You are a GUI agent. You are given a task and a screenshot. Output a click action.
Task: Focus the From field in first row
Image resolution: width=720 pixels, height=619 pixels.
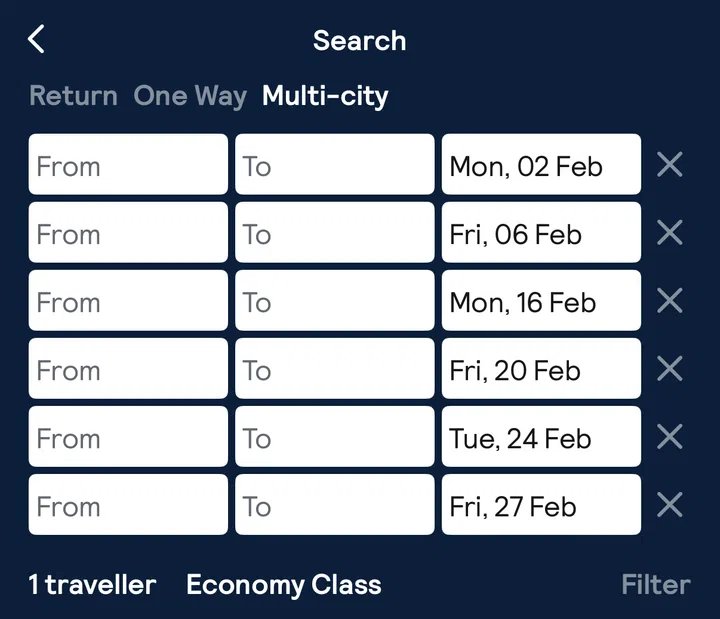128,165
